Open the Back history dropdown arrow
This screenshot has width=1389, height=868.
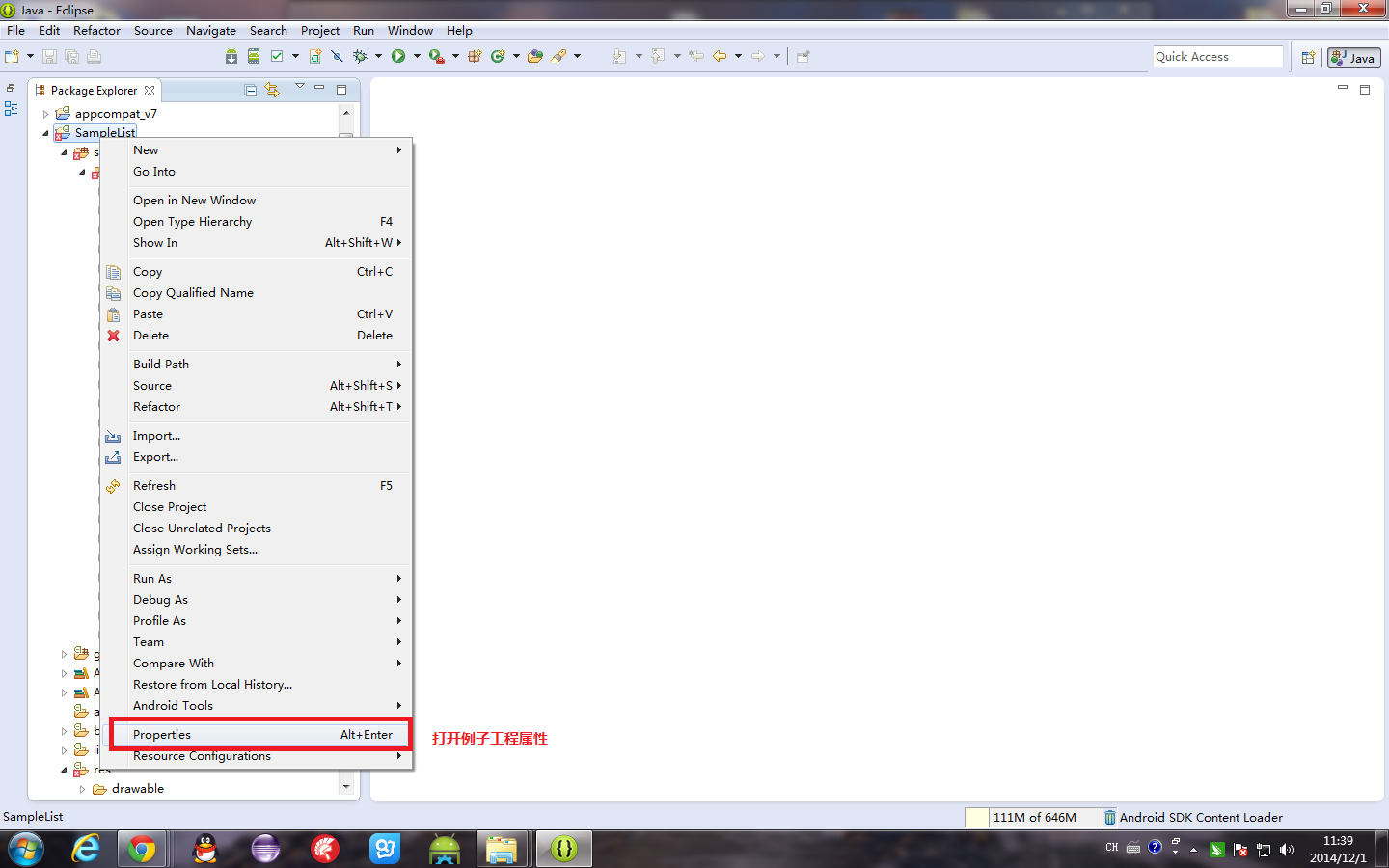[x=738, y=56]
